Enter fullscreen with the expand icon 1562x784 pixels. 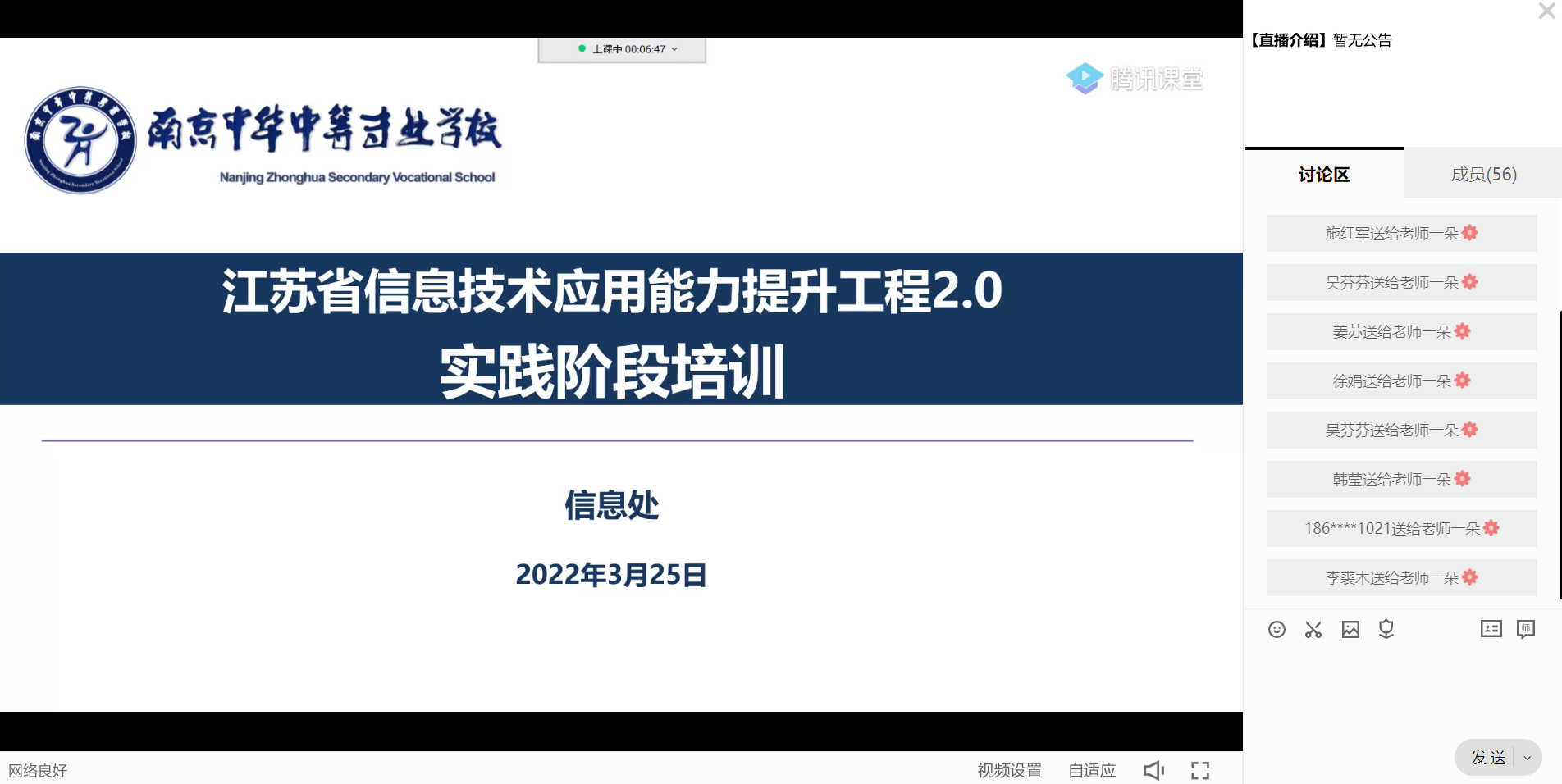tap(1200, 770)
